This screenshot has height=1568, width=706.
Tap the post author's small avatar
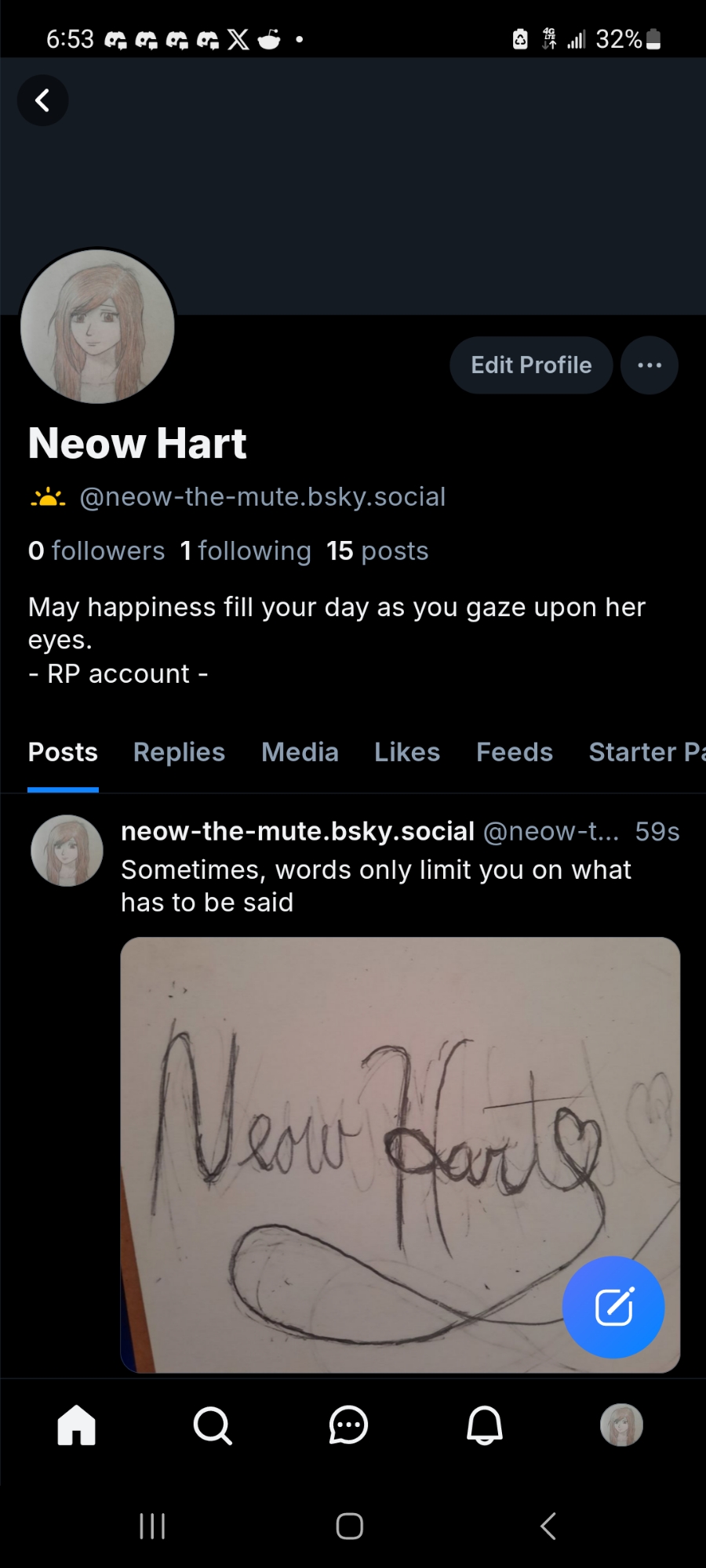(x=67, y=851)
